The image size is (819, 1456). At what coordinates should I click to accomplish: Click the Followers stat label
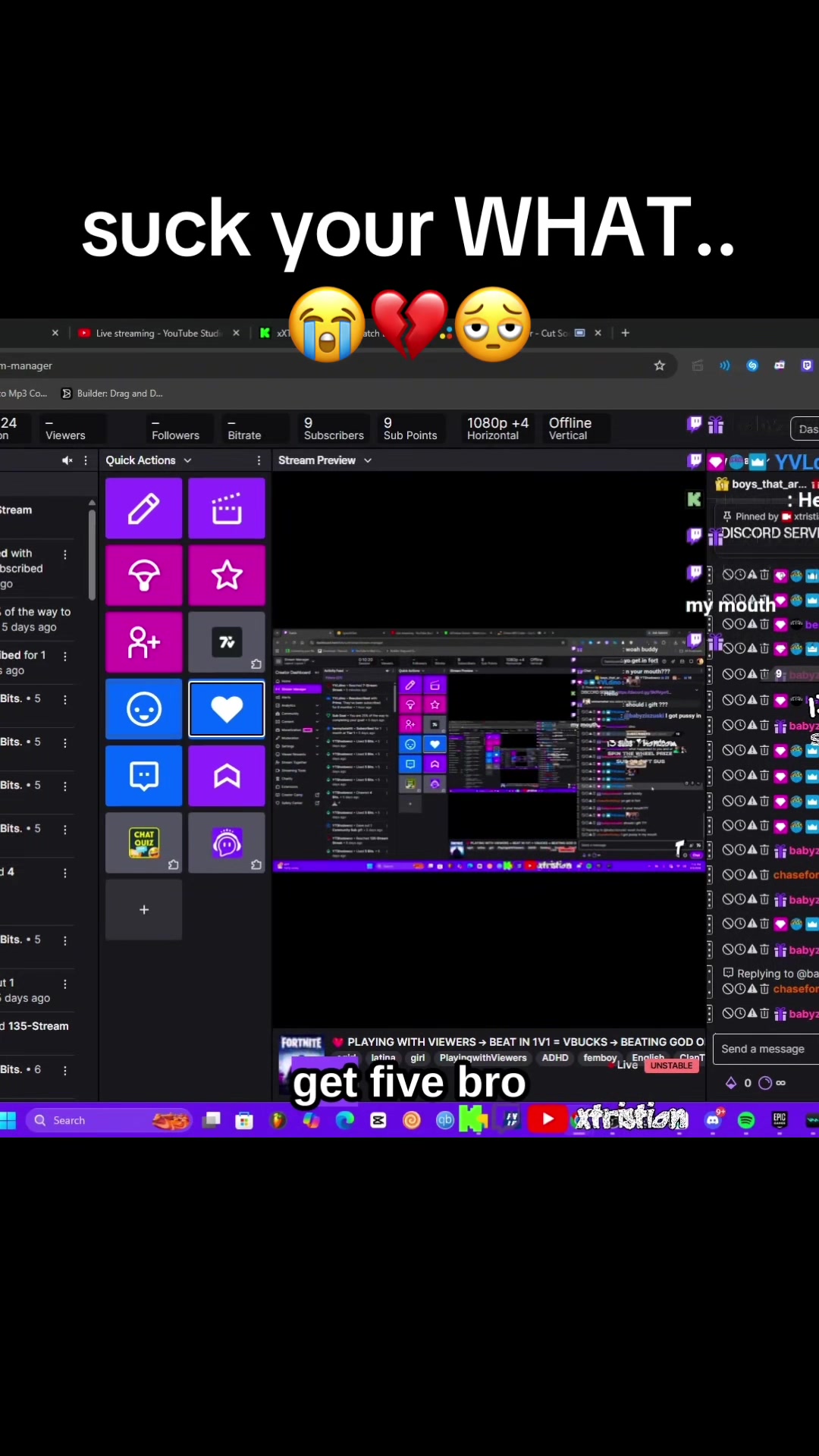click(x=175, y=435)
